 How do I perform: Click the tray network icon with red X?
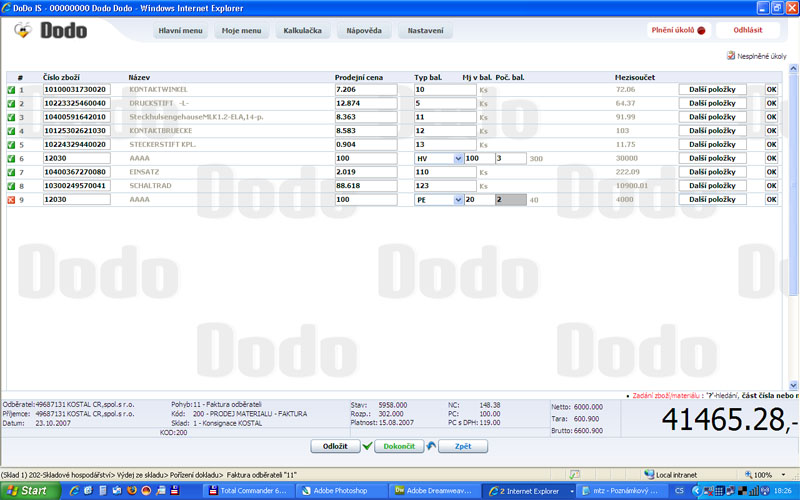(x=708, y=491)
